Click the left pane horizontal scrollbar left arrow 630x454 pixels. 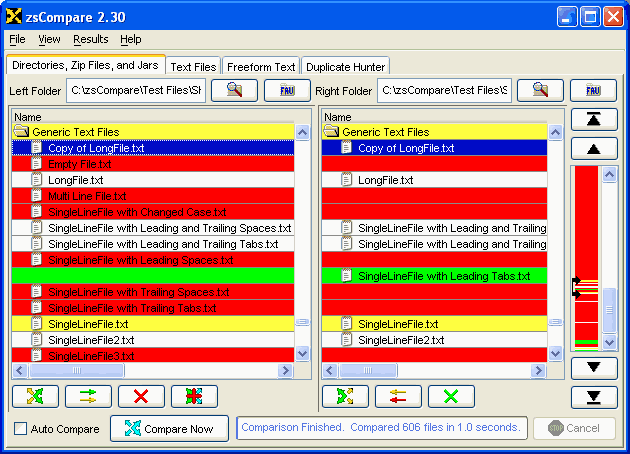[20, 370]
